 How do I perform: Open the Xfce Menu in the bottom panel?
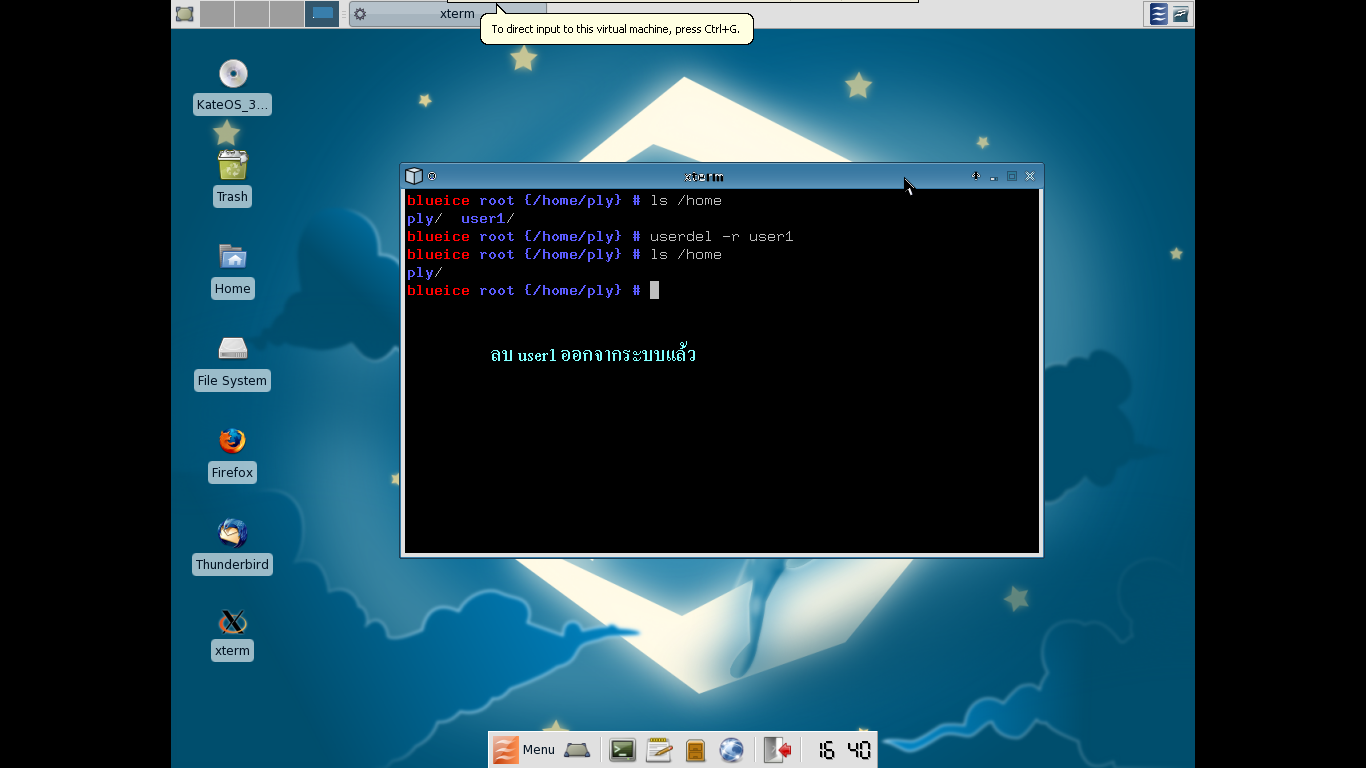(x=524, y=750)
